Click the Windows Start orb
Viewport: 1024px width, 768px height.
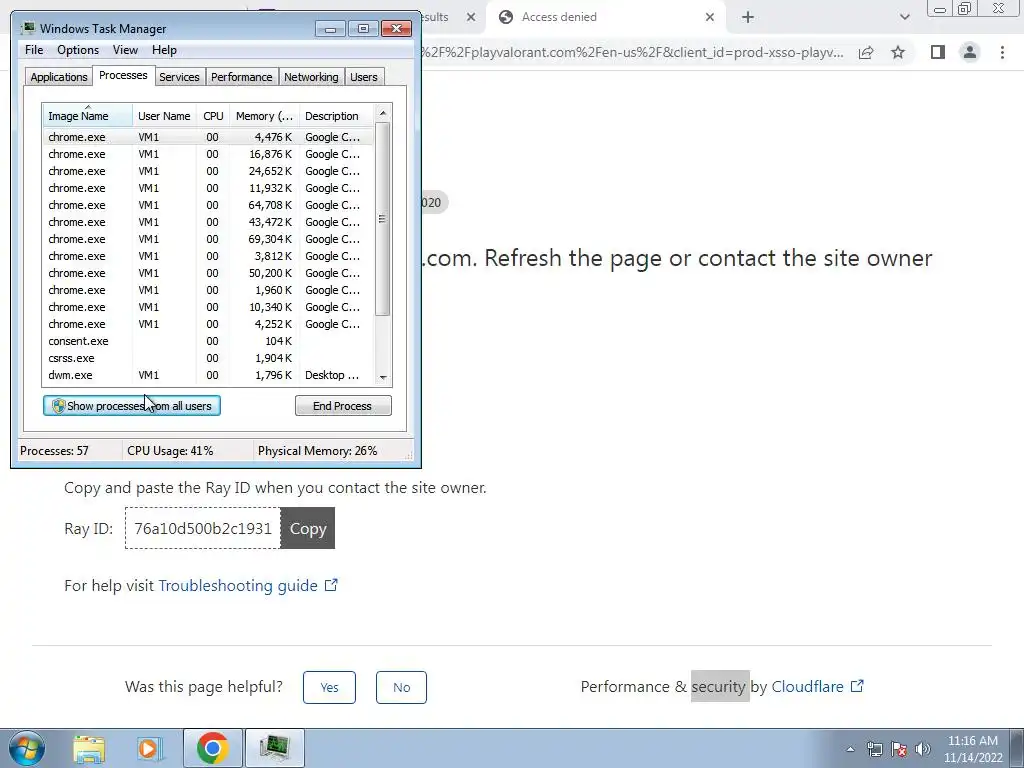27,748
